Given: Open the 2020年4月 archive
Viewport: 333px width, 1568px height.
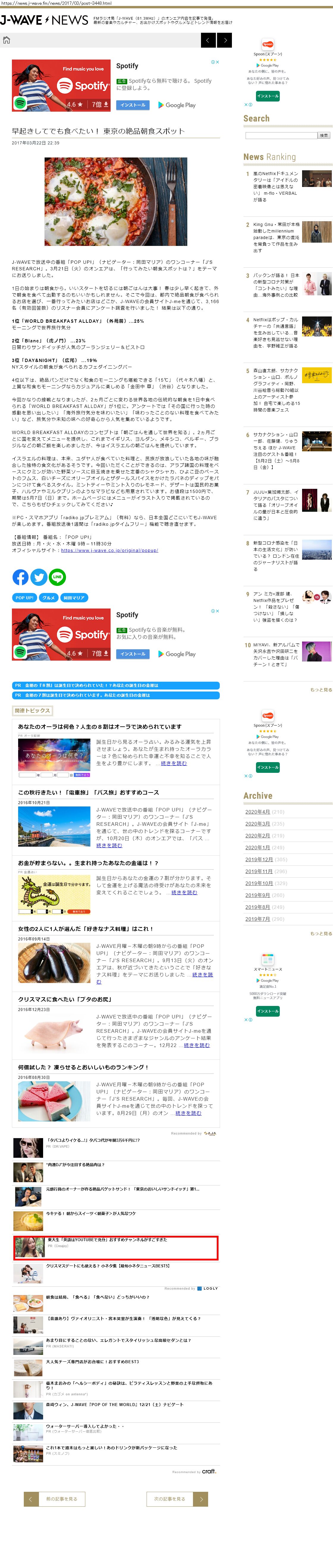Looking at the screenshot, I should (257, 812).
